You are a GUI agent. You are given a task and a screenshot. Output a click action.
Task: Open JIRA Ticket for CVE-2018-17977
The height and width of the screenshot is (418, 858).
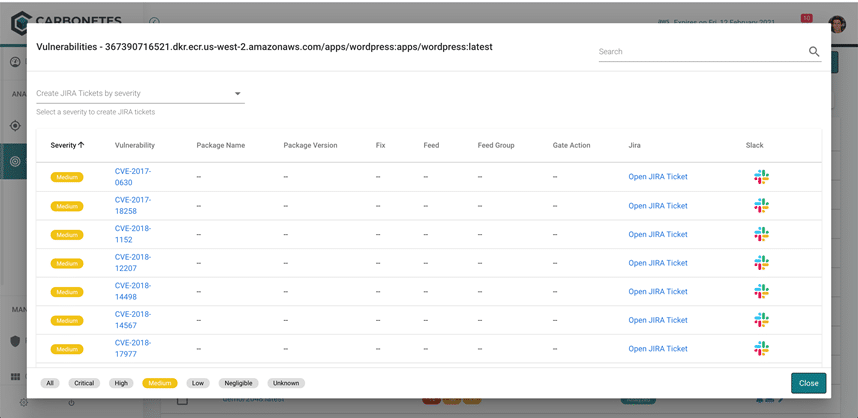click(x=658, y=349)
